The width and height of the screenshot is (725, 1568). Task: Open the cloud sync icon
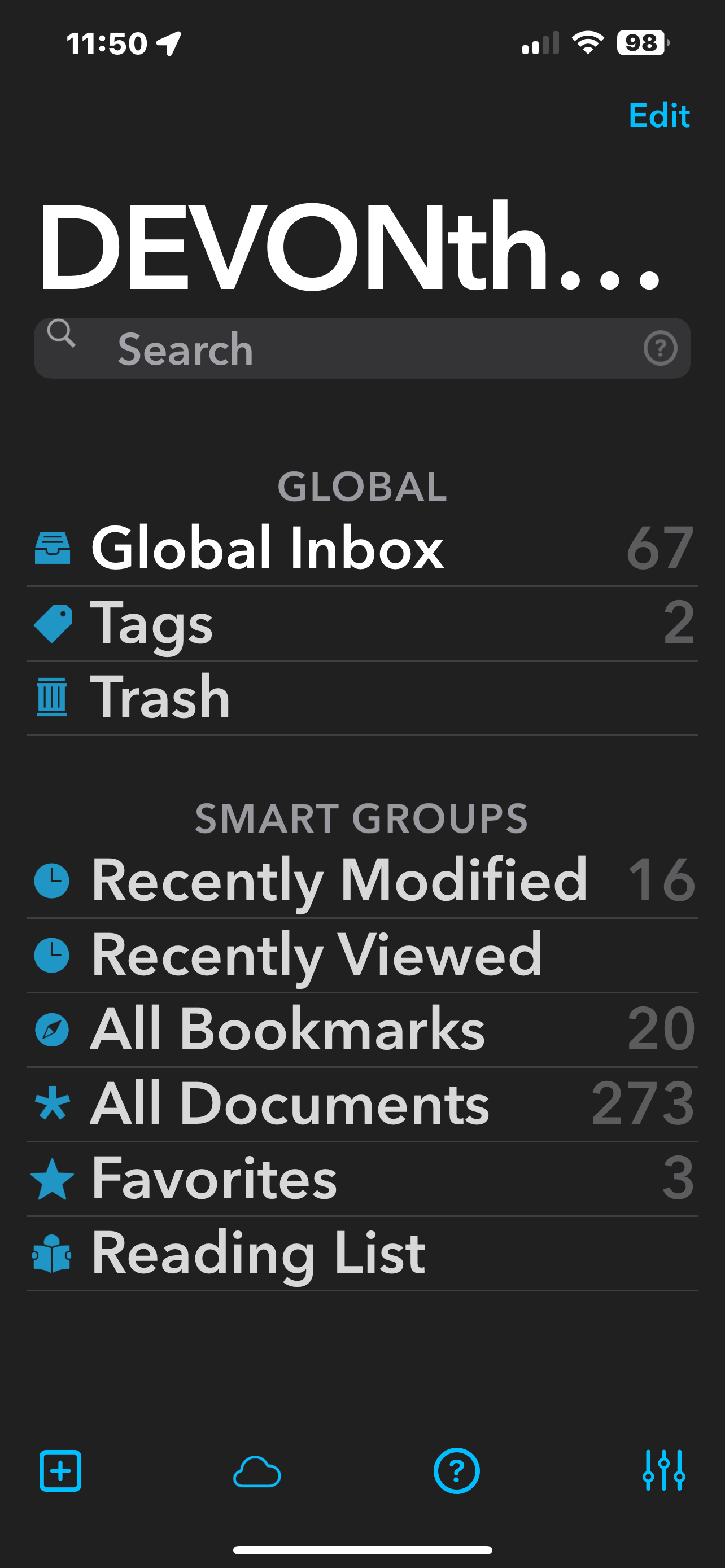pos(257,1472)
